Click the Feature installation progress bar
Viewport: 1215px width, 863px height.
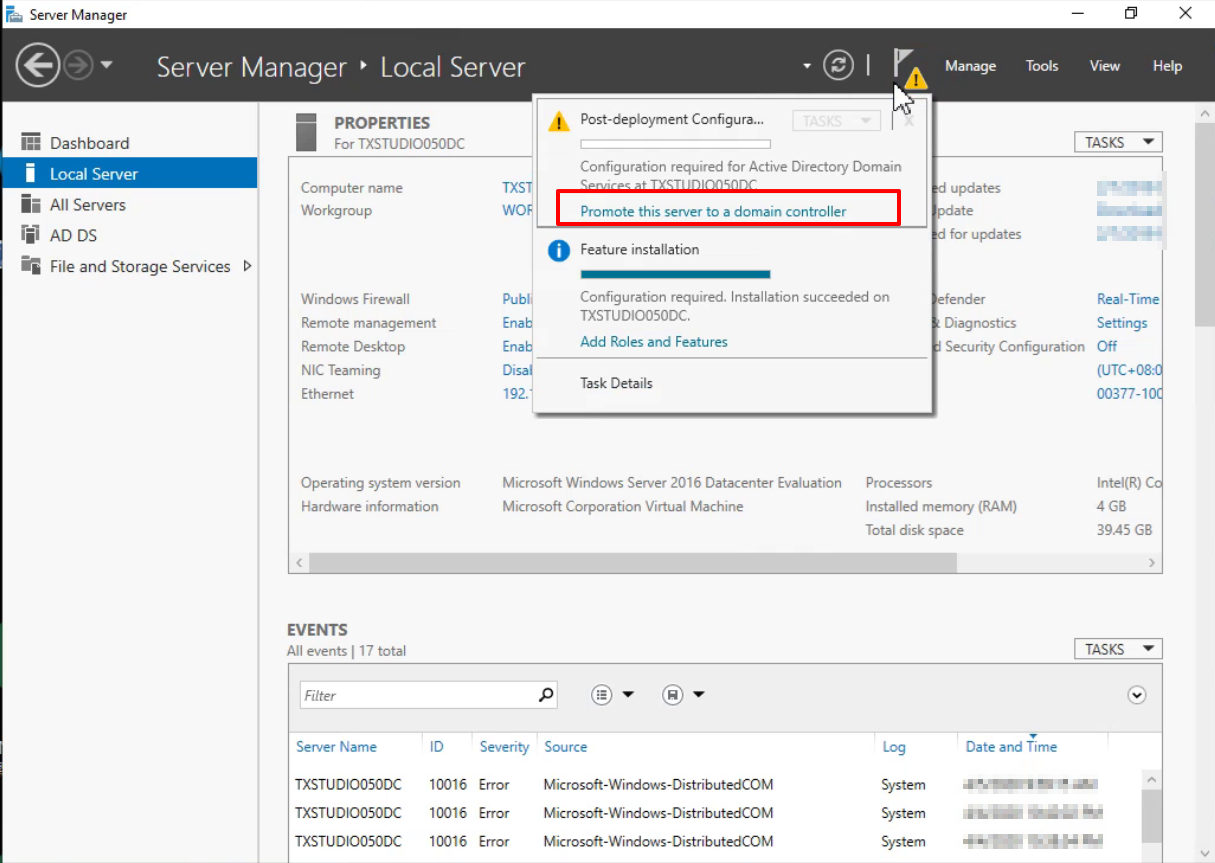pyautogui.click(x=675, y=274)
